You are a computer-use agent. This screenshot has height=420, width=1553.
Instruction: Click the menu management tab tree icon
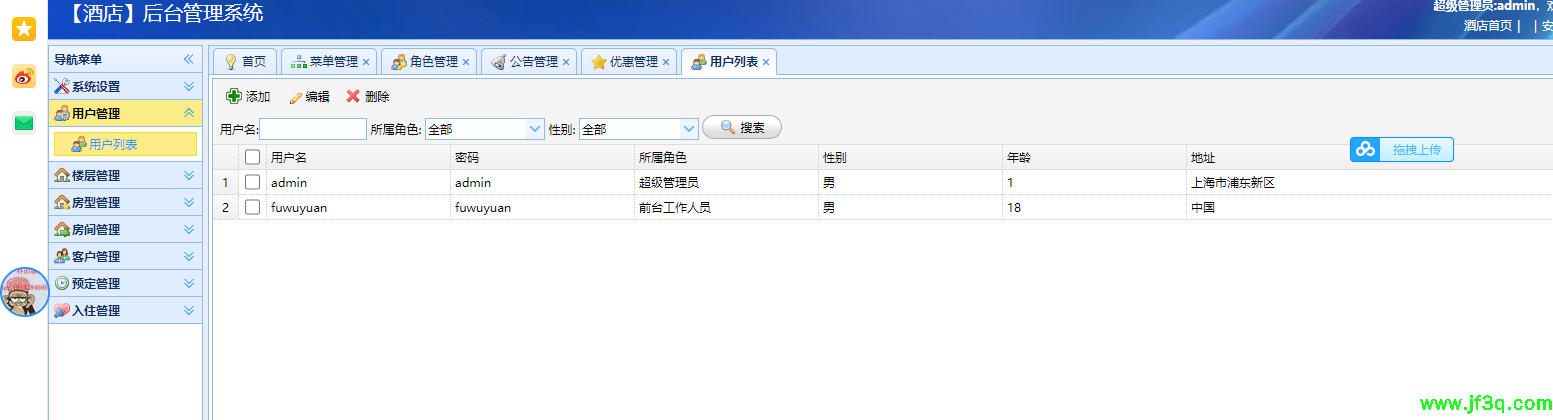pos(299,62)
